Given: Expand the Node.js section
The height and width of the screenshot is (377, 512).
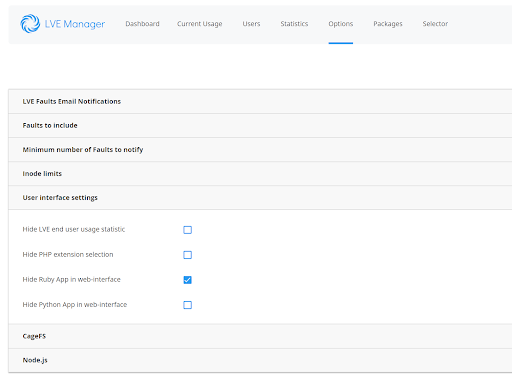Looking at the screenshot, I should tap(260, 360).
